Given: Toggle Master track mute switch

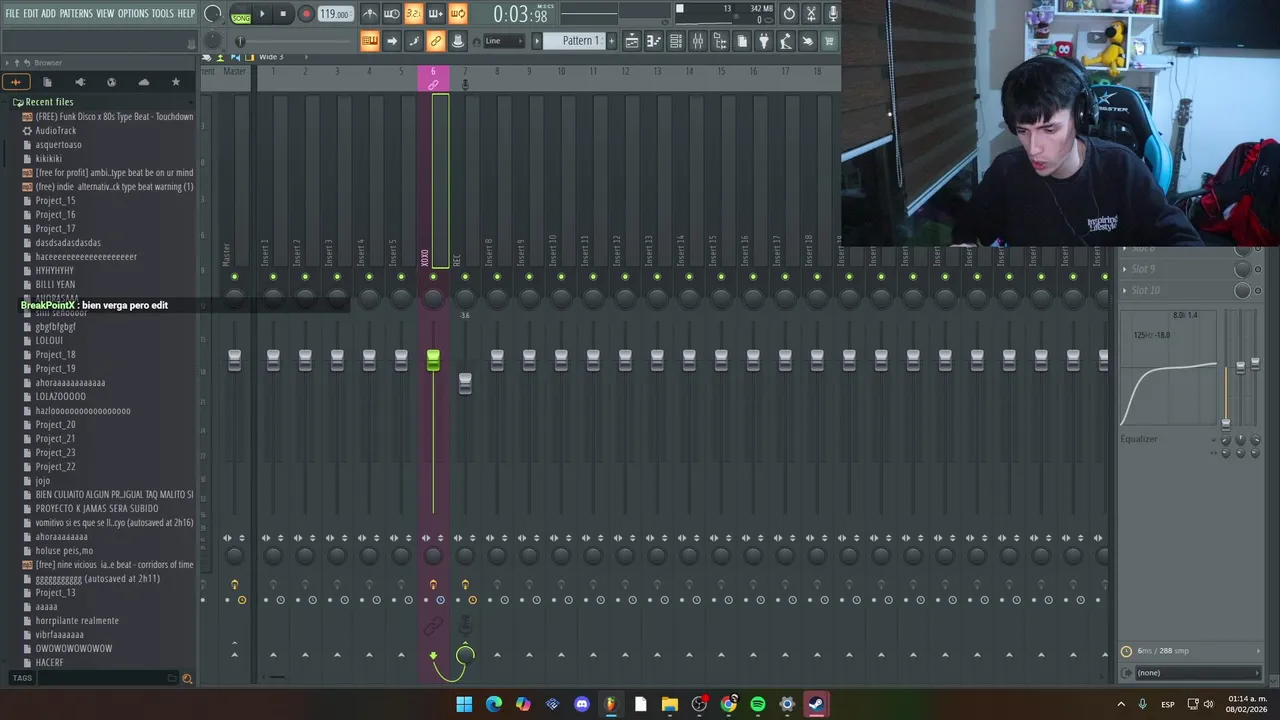Looking at the screenshot, I should [234, 277].
